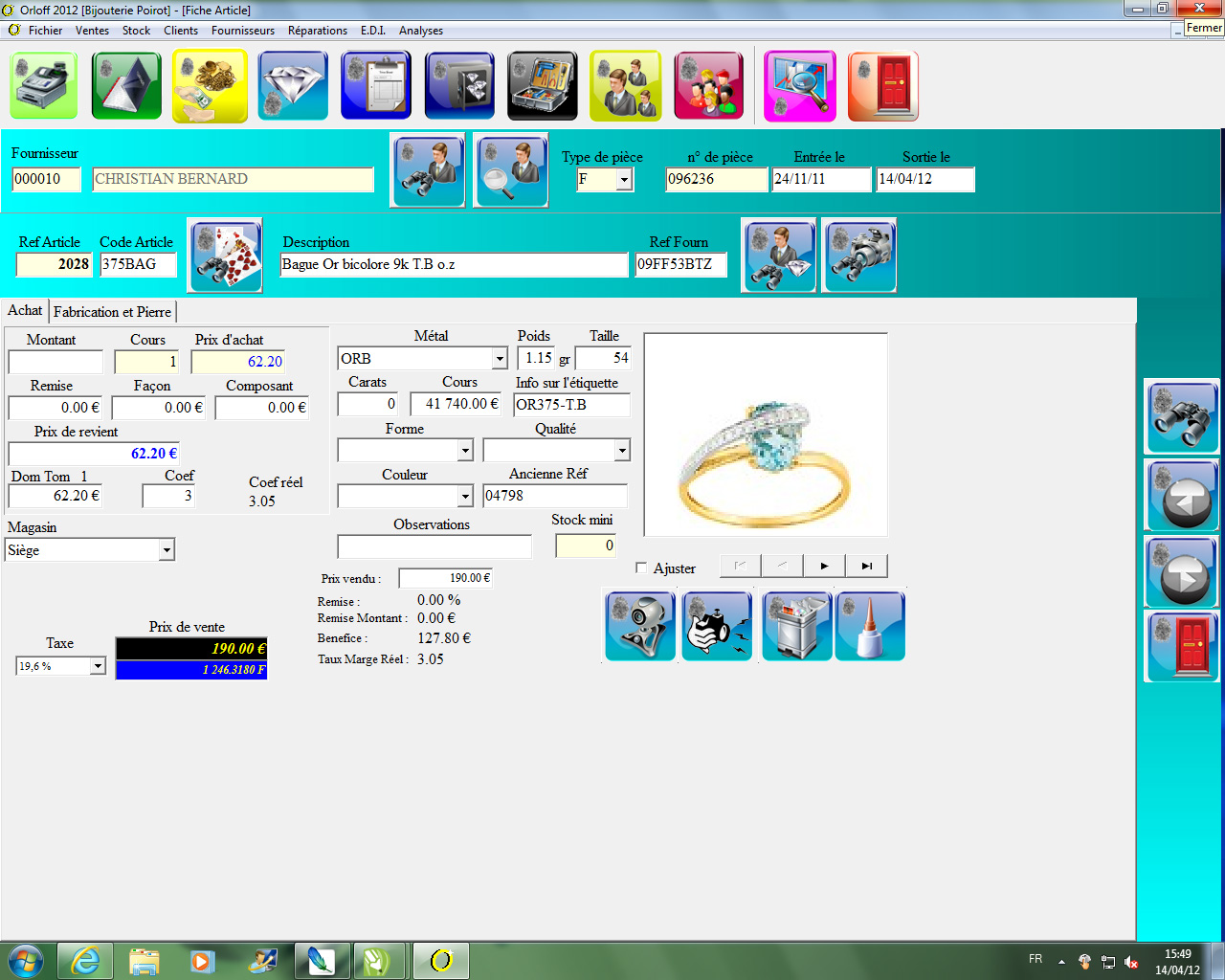Click the glue bottle icon
The width and height of the screenshot is (1225, 980).
(870, 626)
